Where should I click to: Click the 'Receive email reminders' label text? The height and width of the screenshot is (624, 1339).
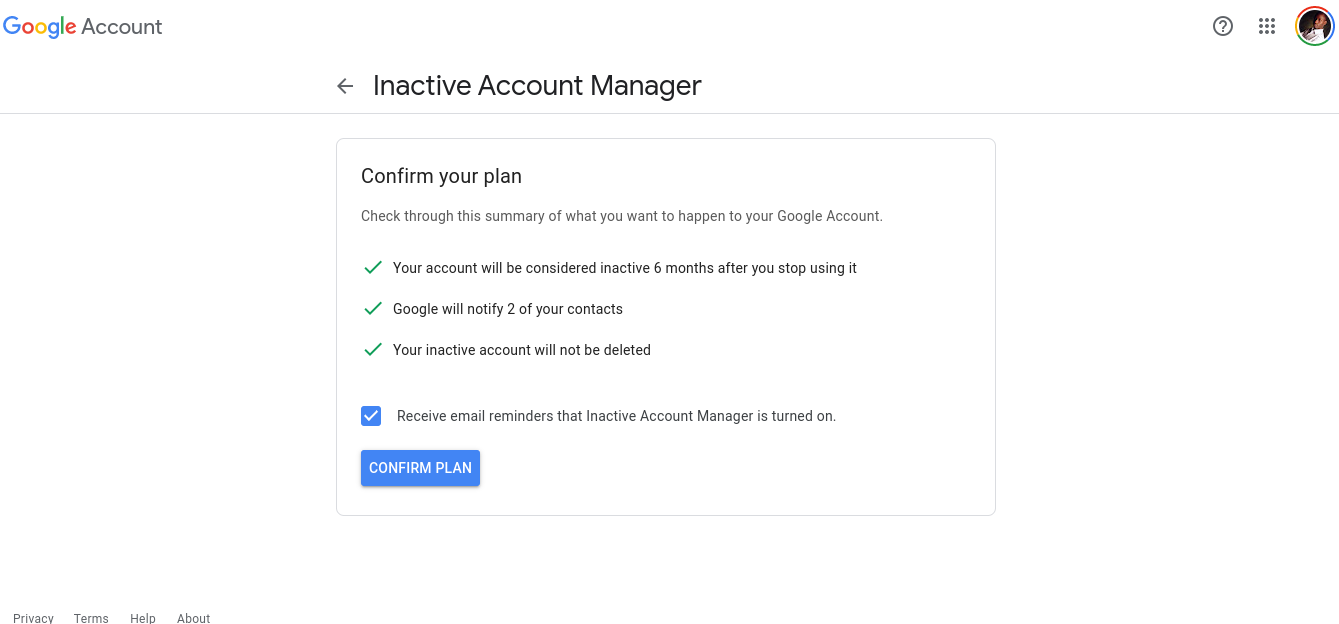tap(616, 416)
